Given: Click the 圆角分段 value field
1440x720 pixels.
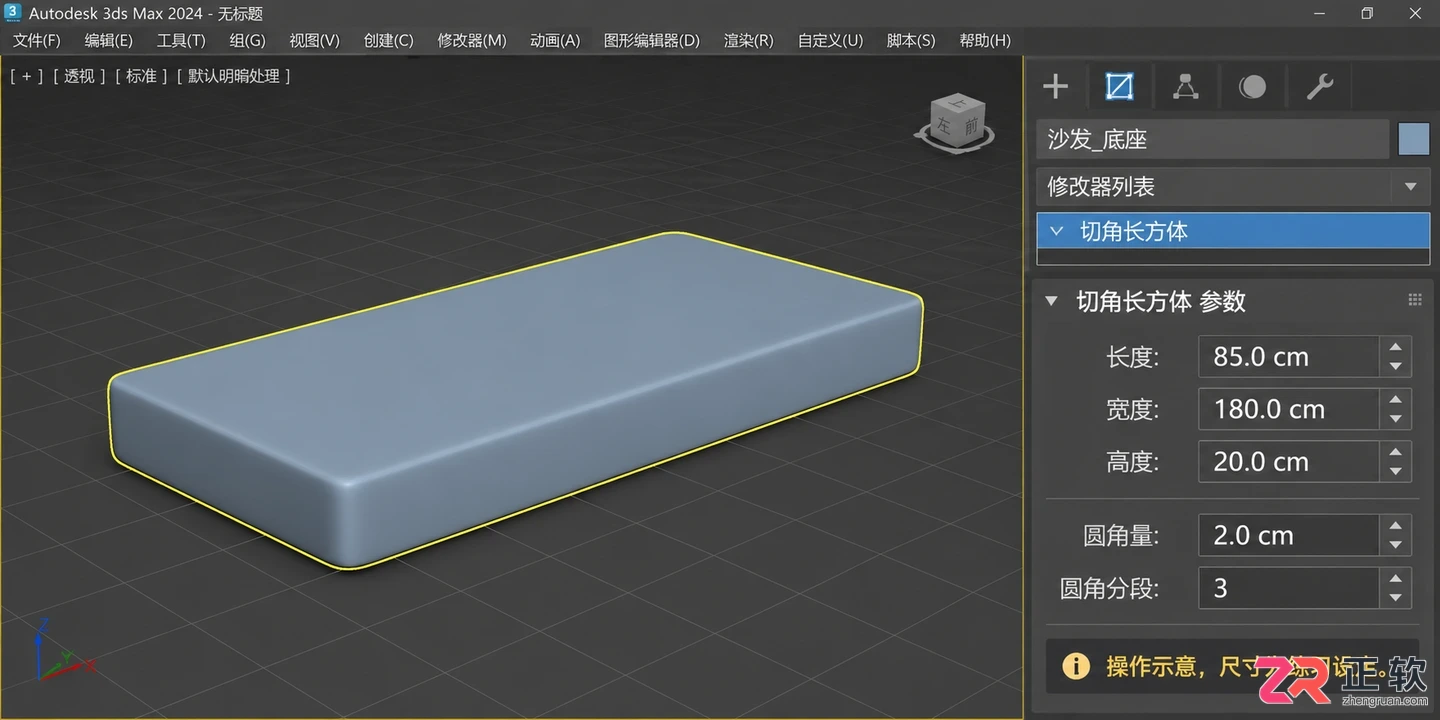Looking at the screenshot, I should pos(1289,588).
